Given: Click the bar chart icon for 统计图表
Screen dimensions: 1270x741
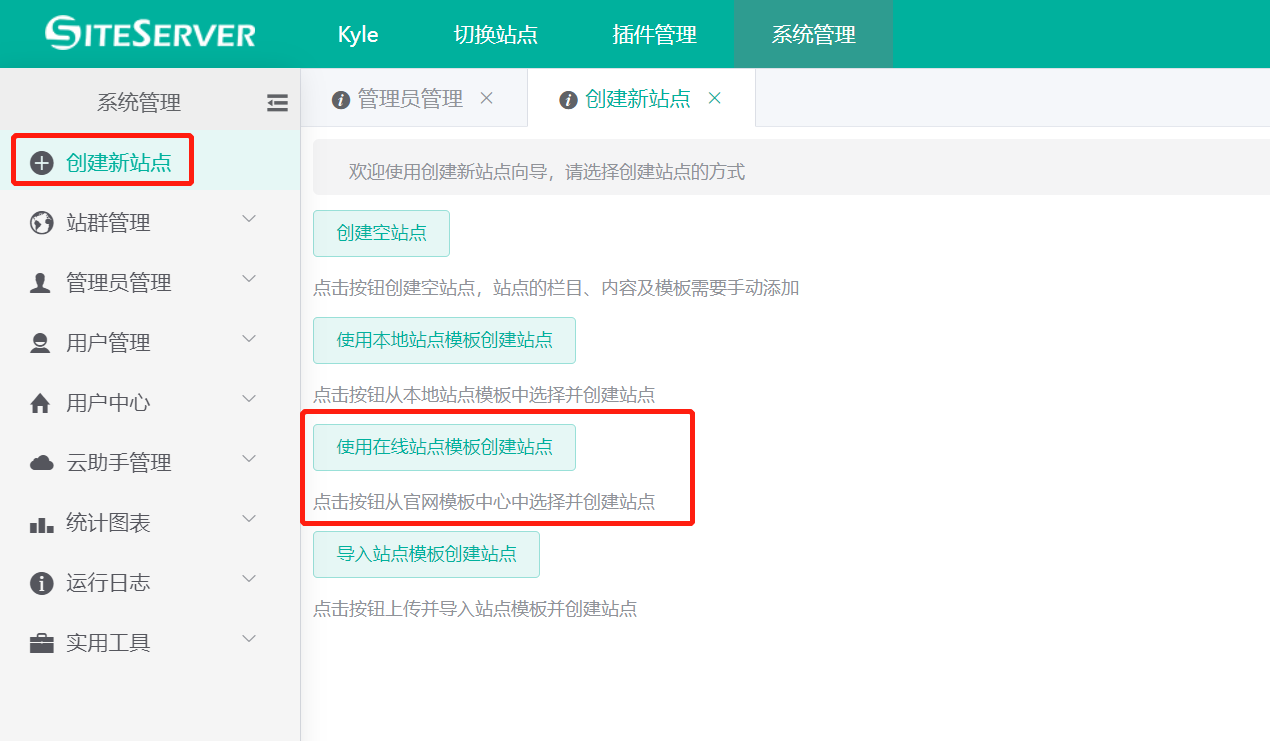Looking at the screenshot, I should (x=41, y=523).
